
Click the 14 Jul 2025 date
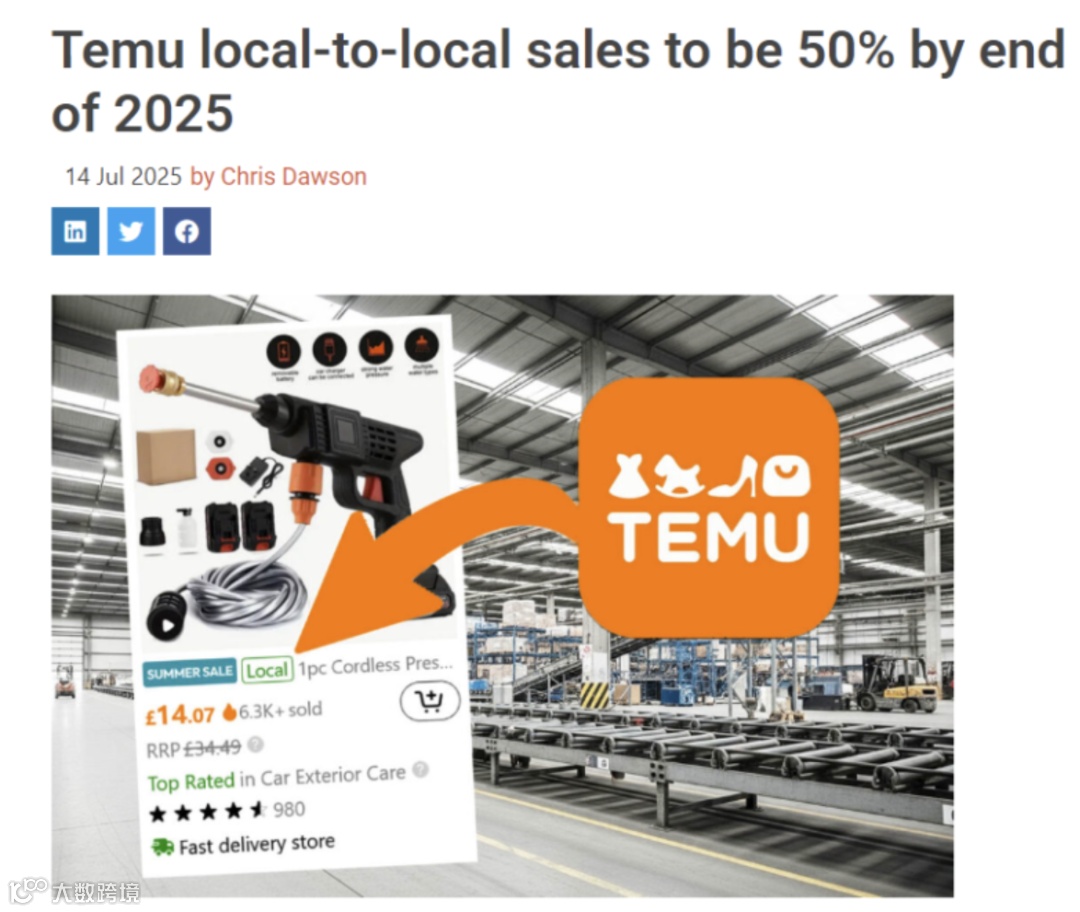coord(123,176)
